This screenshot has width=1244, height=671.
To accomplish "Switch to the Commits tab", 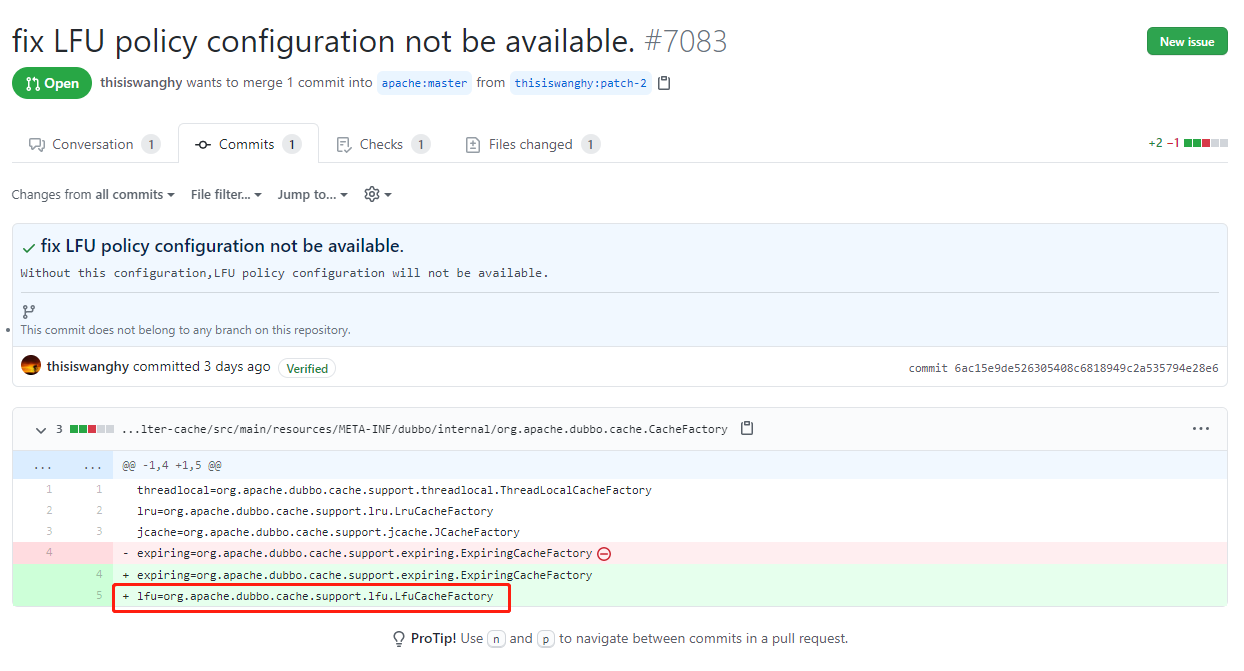I will click(248, 144).
